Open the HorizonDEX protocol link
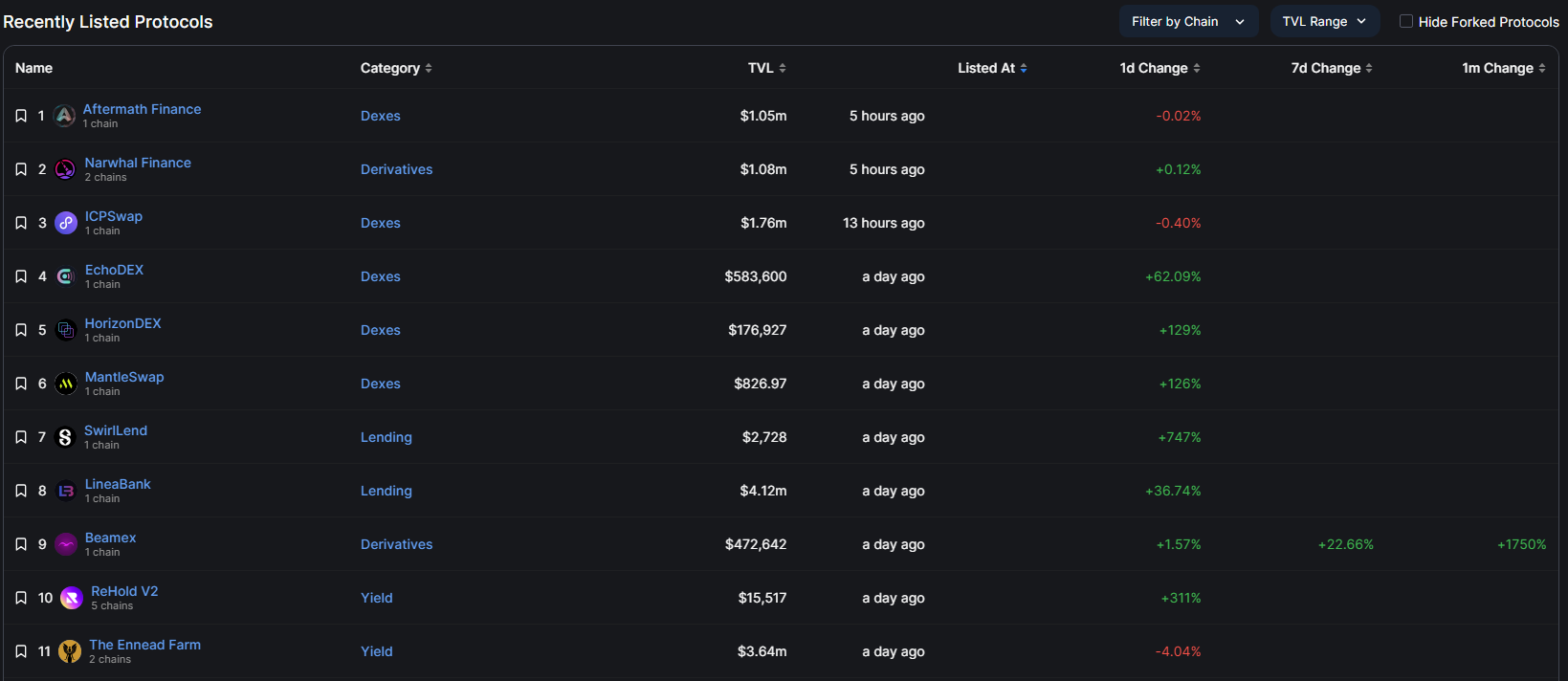 (122, 323)
